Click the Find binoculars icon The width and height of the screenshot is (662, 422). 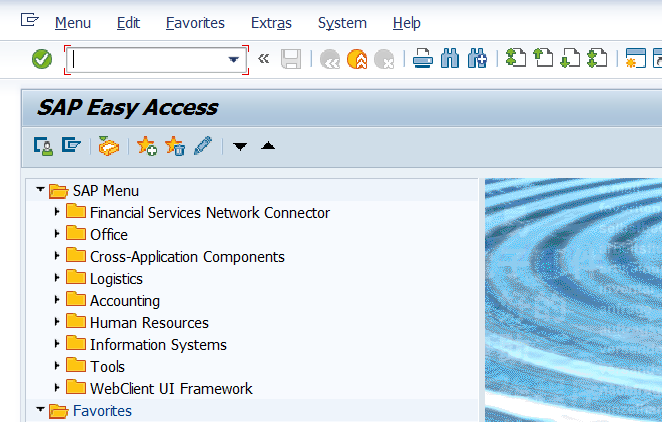click(x=450, y=60)
